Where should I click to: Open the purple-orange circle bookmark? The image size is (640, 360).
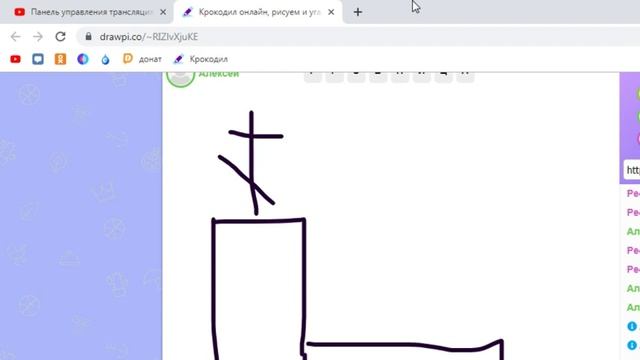83,59
